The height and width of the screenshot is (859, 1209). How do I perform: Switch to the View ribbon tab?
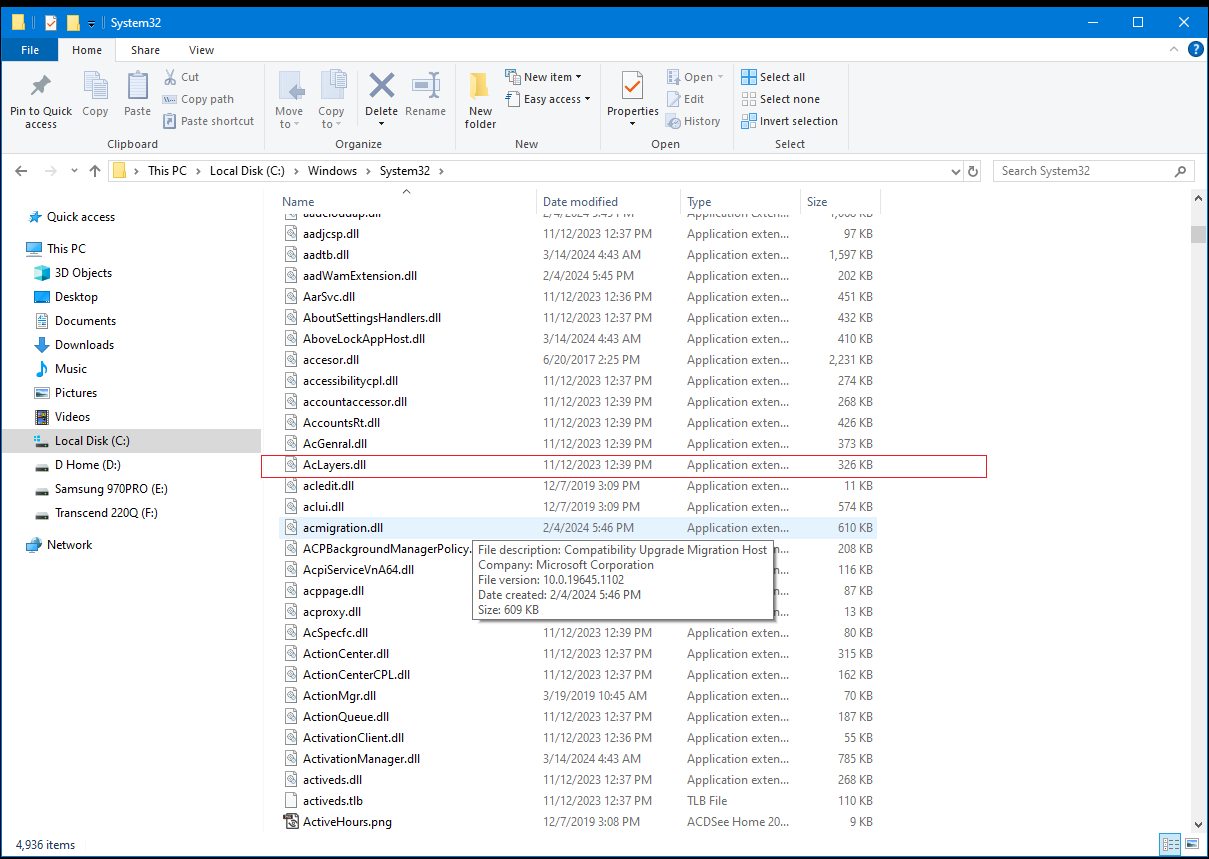tap(201, 50)
